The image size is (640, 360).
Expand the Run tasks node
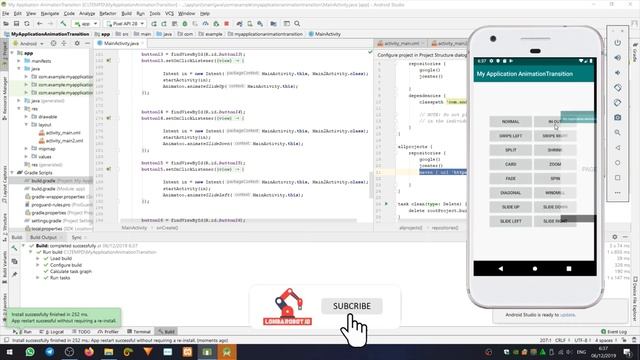pyautogui.click(x=38, y=278)
